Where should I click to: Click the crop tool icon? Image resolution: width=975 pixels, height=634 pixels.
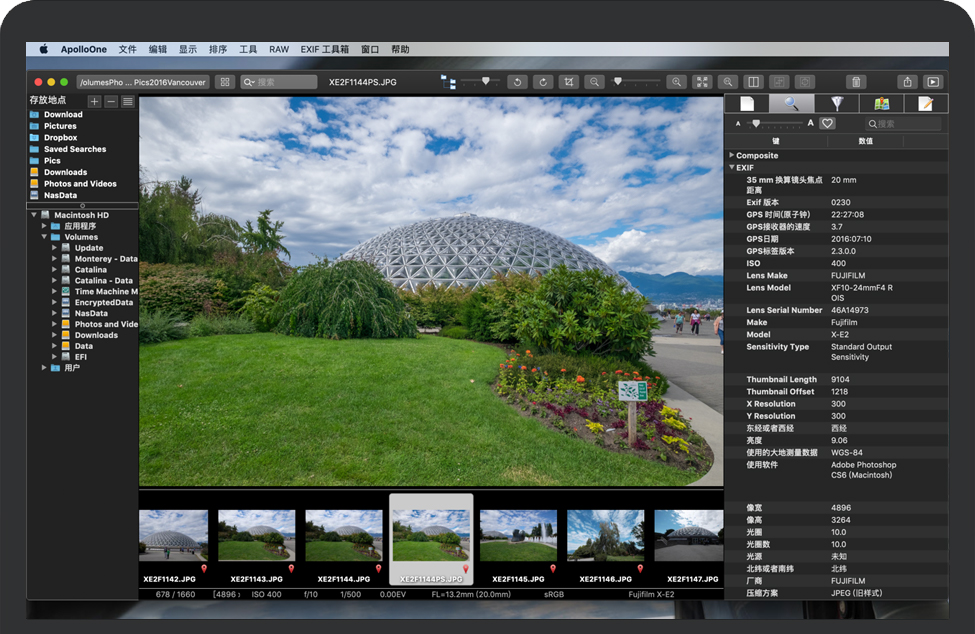(569, 82)
